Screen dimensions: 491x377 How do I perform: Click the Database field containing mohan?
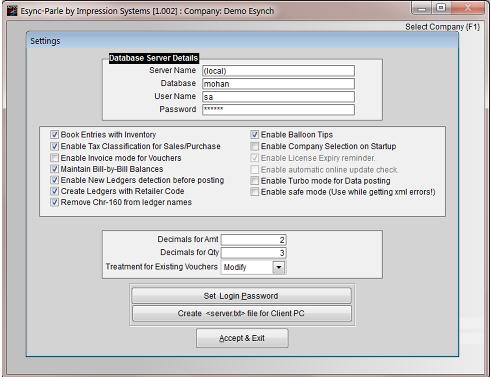(278, 84)
